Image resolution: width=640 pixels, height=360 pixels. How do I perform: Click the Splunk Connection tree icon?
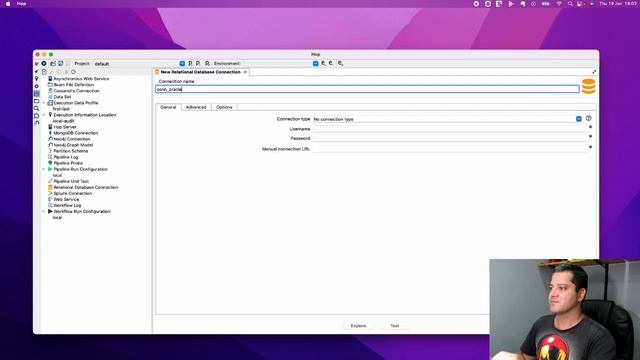click(x=50, y=193)
